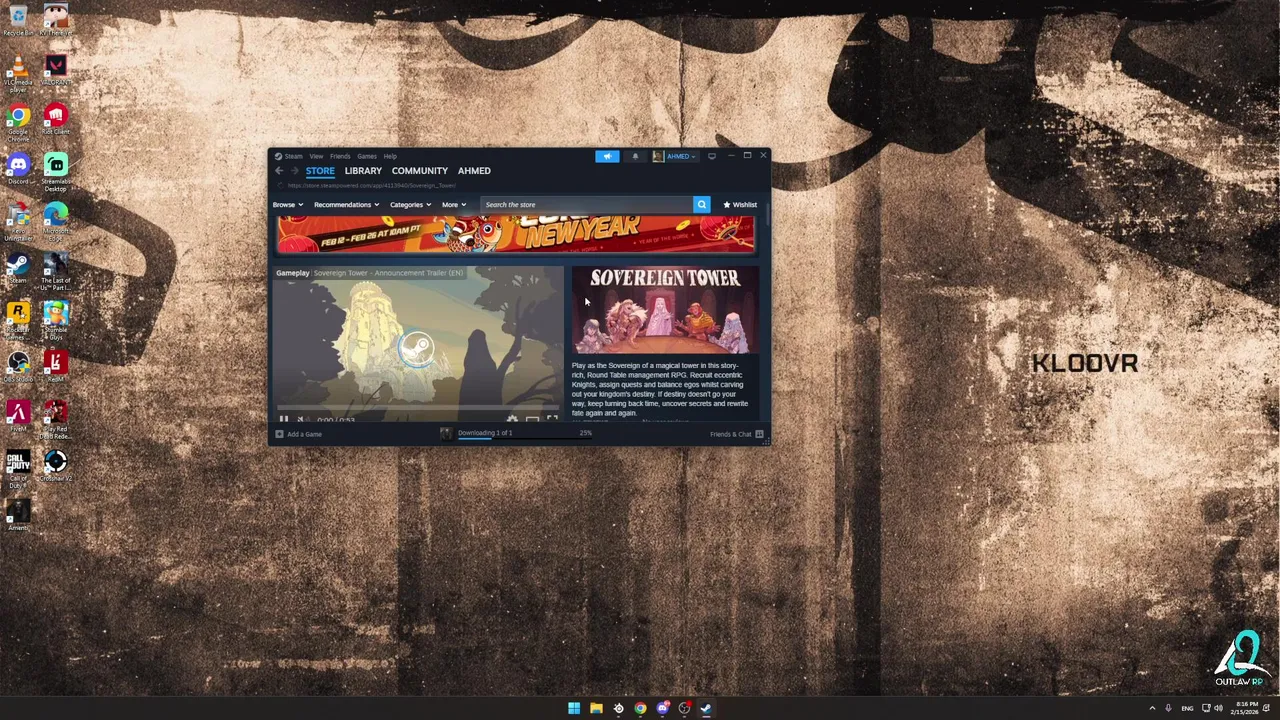Toggle theater mode icon on the trailer
The width and height of the screenshot is (1280, 720).
point(532,419)
